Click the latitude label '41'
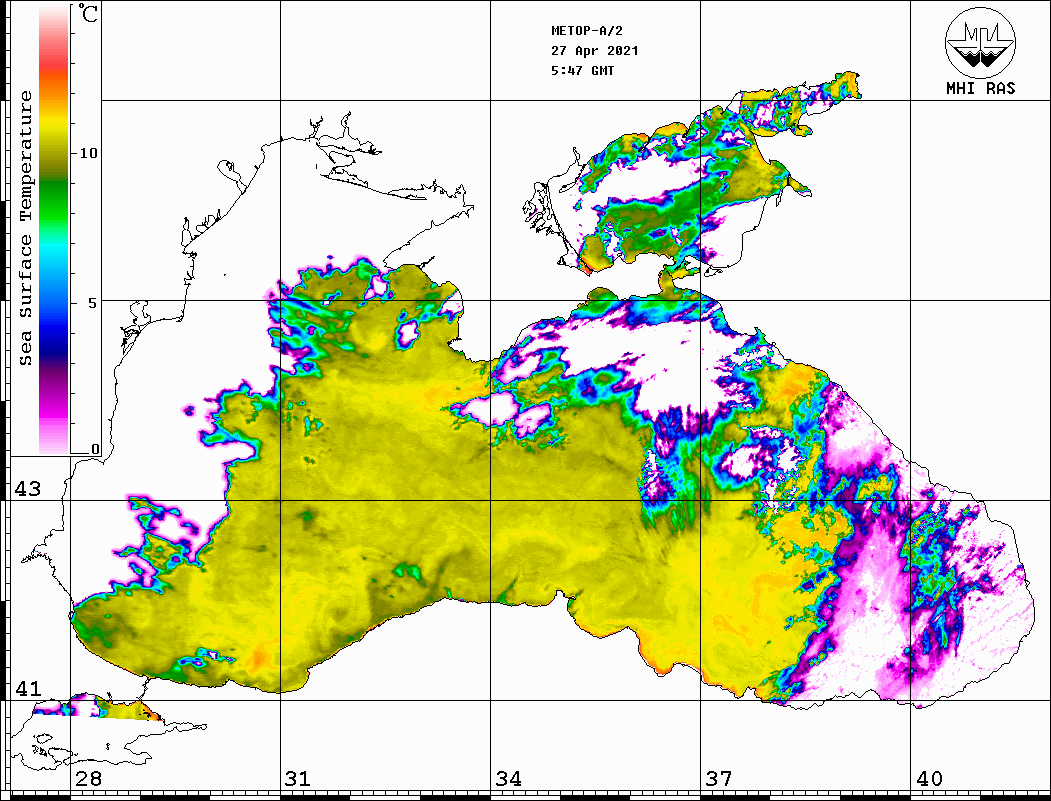Screen dimensions: 1051x801 [x=27, y=688]
